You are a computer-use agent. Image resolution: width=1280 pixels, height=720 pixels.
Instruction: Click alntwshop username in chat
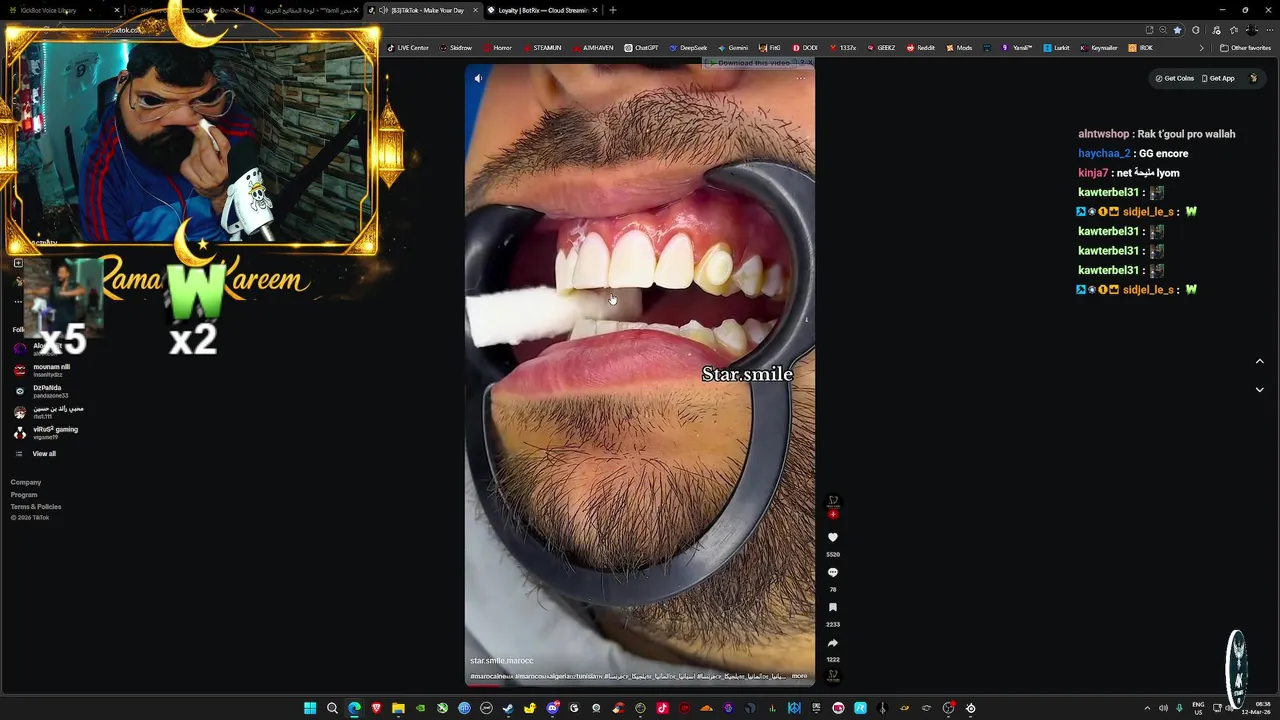(1103, 134)
